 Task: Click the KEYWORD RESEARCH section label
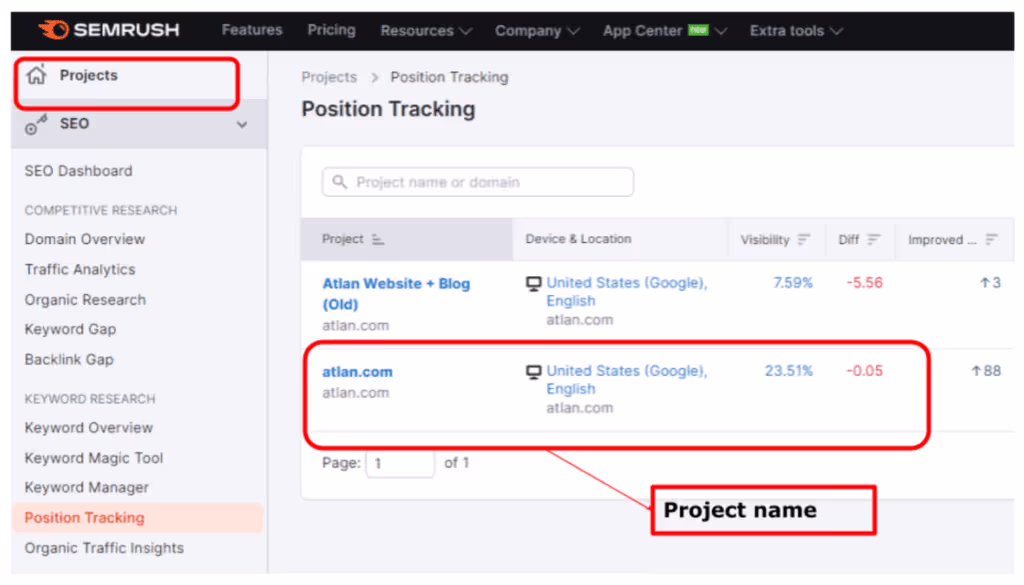[90, 399]
